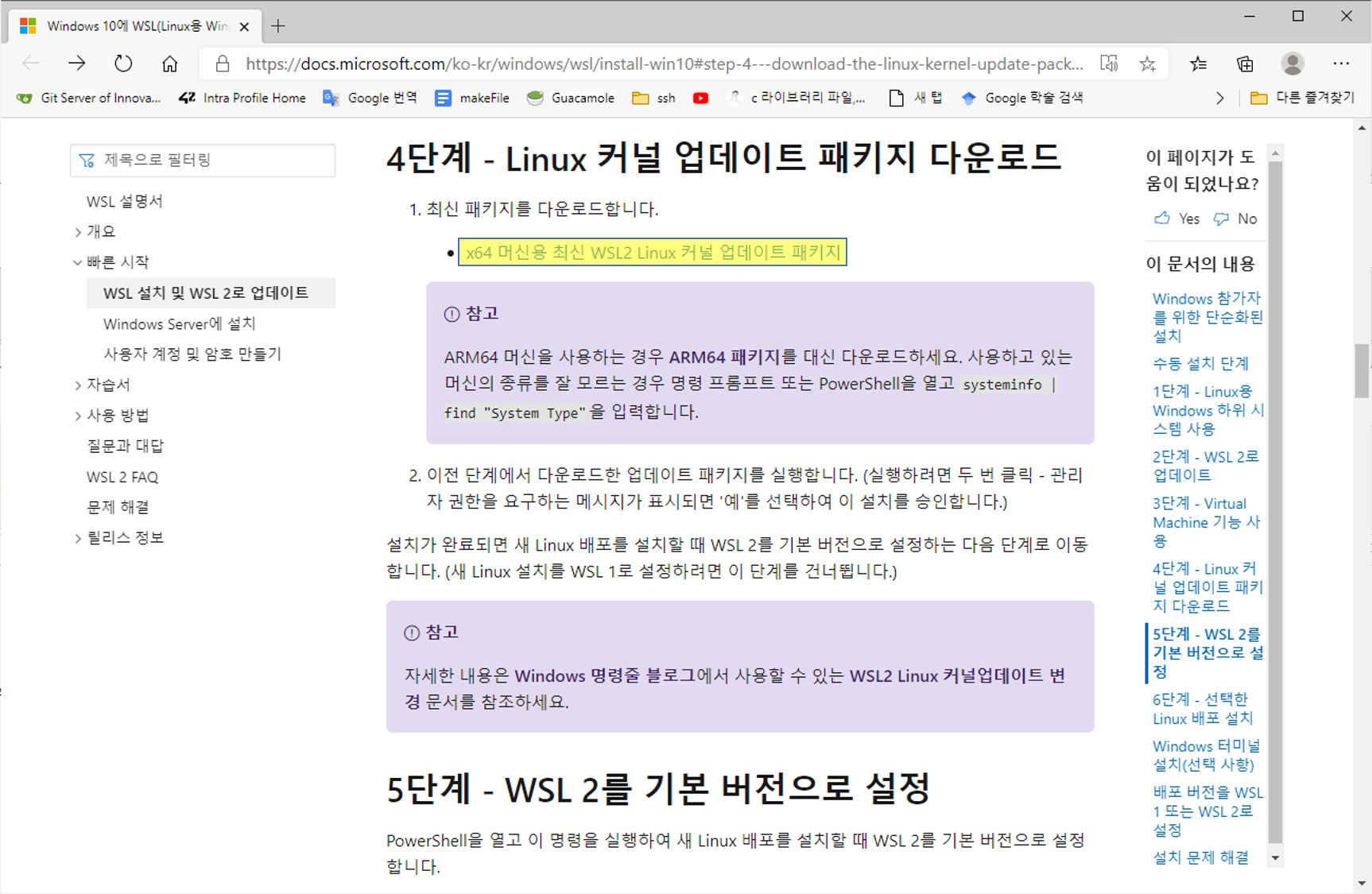Screen dimensions: 1372x894
Task: Click the site lock icon in address bar
Action: click(x=223, y=64)
